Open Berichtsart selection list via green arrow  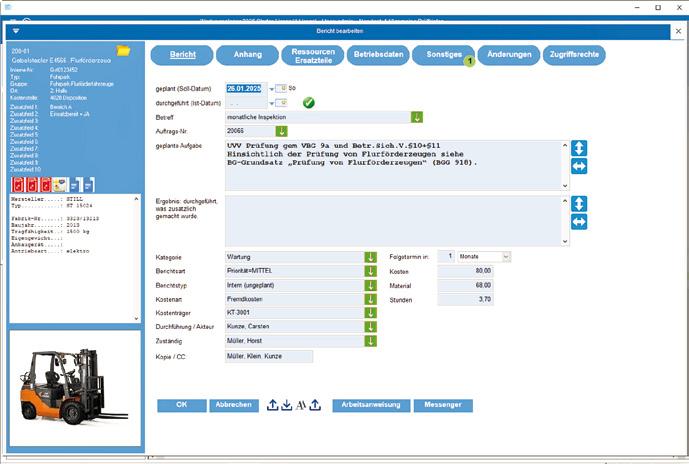370,271
